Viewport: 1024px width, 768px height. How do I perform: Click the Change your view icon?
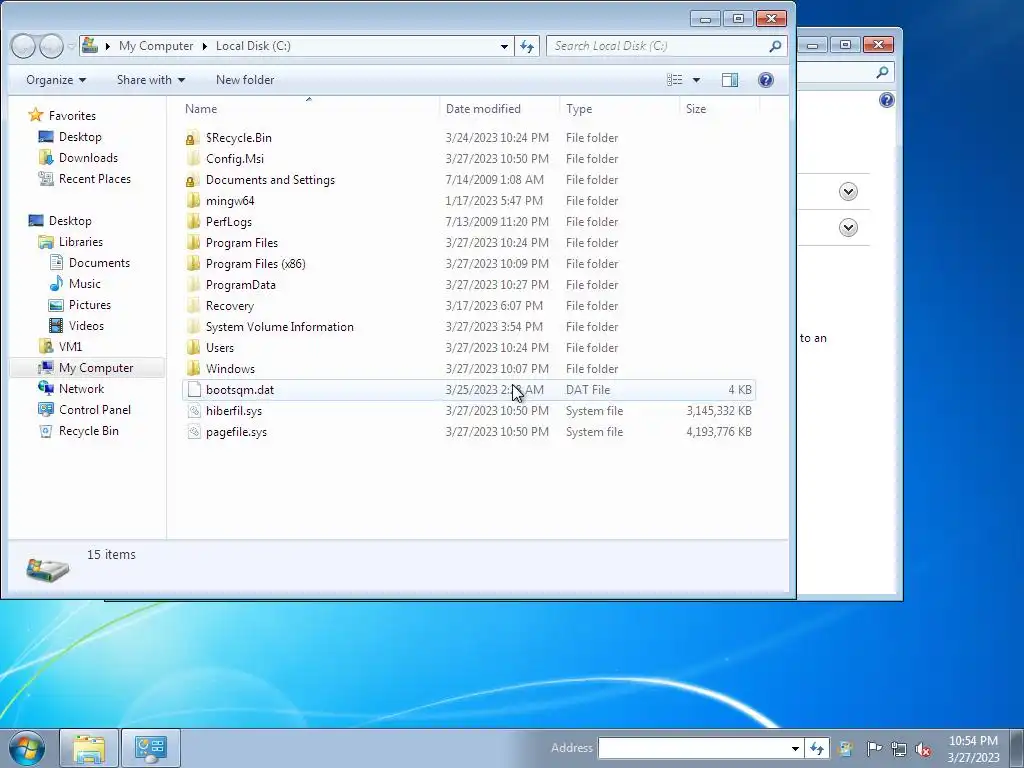[675, 80]
